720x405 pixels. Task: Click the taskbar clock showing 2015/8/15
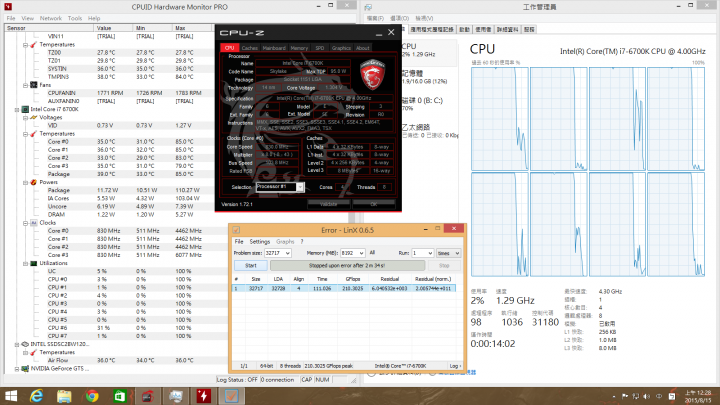click(x=698, y=396)
